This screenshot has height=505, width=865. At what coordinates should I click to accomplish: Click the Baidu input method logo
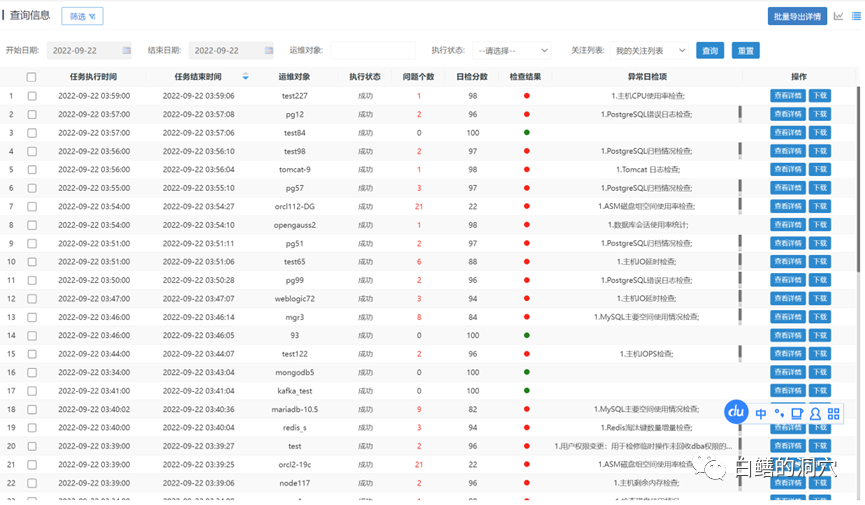pyautogui.click(x=737, y=412)
